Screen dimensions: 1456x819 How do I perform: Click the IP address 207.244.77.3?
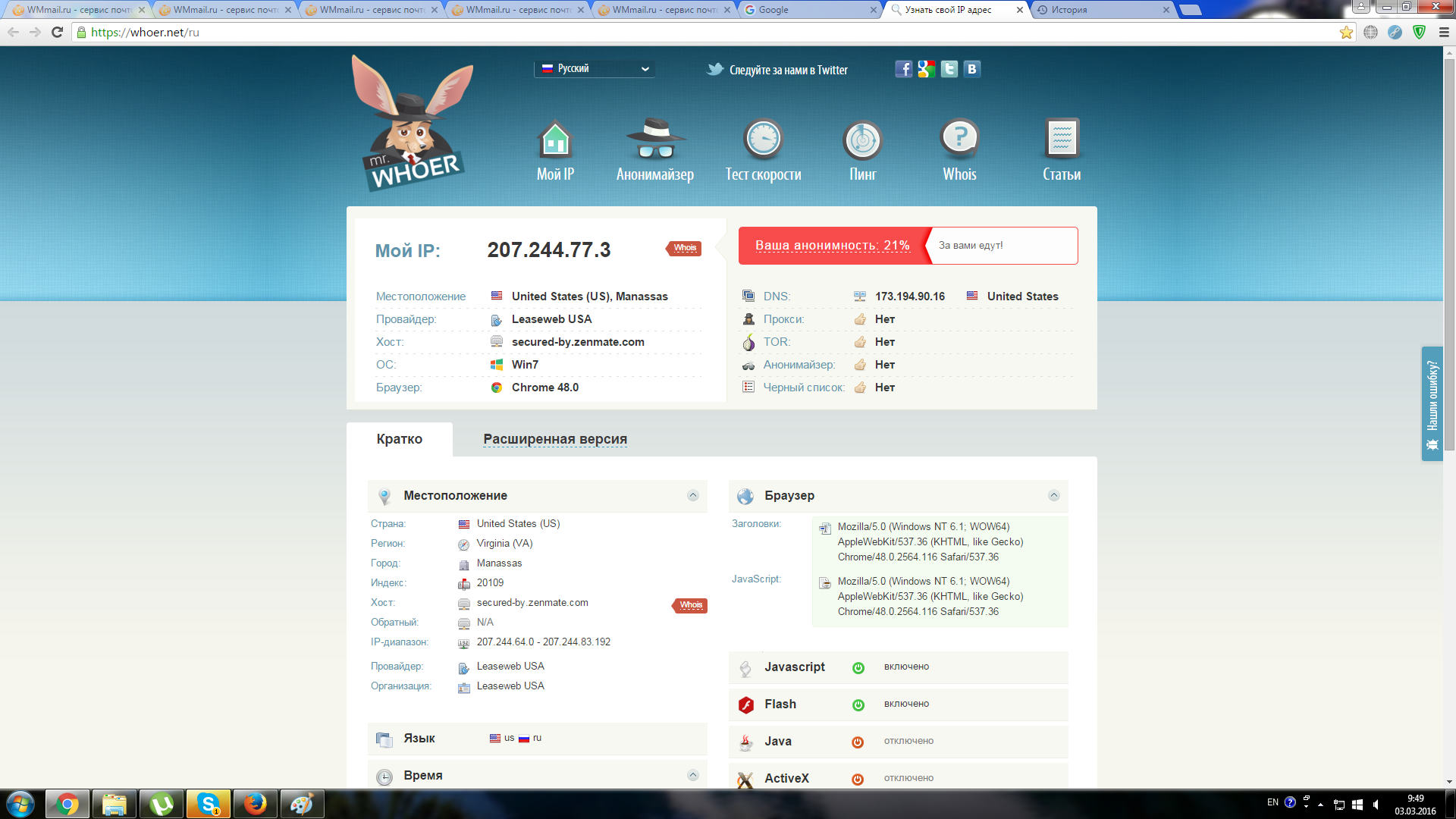548,249
